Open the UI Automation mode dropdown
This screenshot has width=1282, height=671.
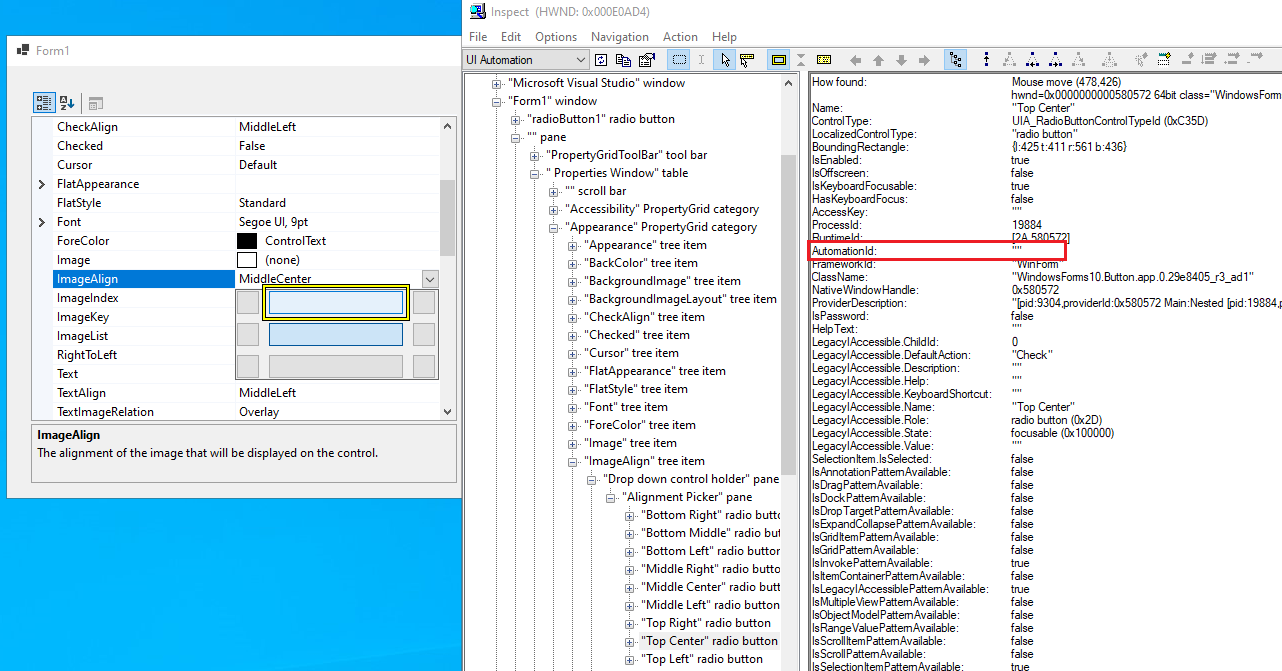point(583,59)
